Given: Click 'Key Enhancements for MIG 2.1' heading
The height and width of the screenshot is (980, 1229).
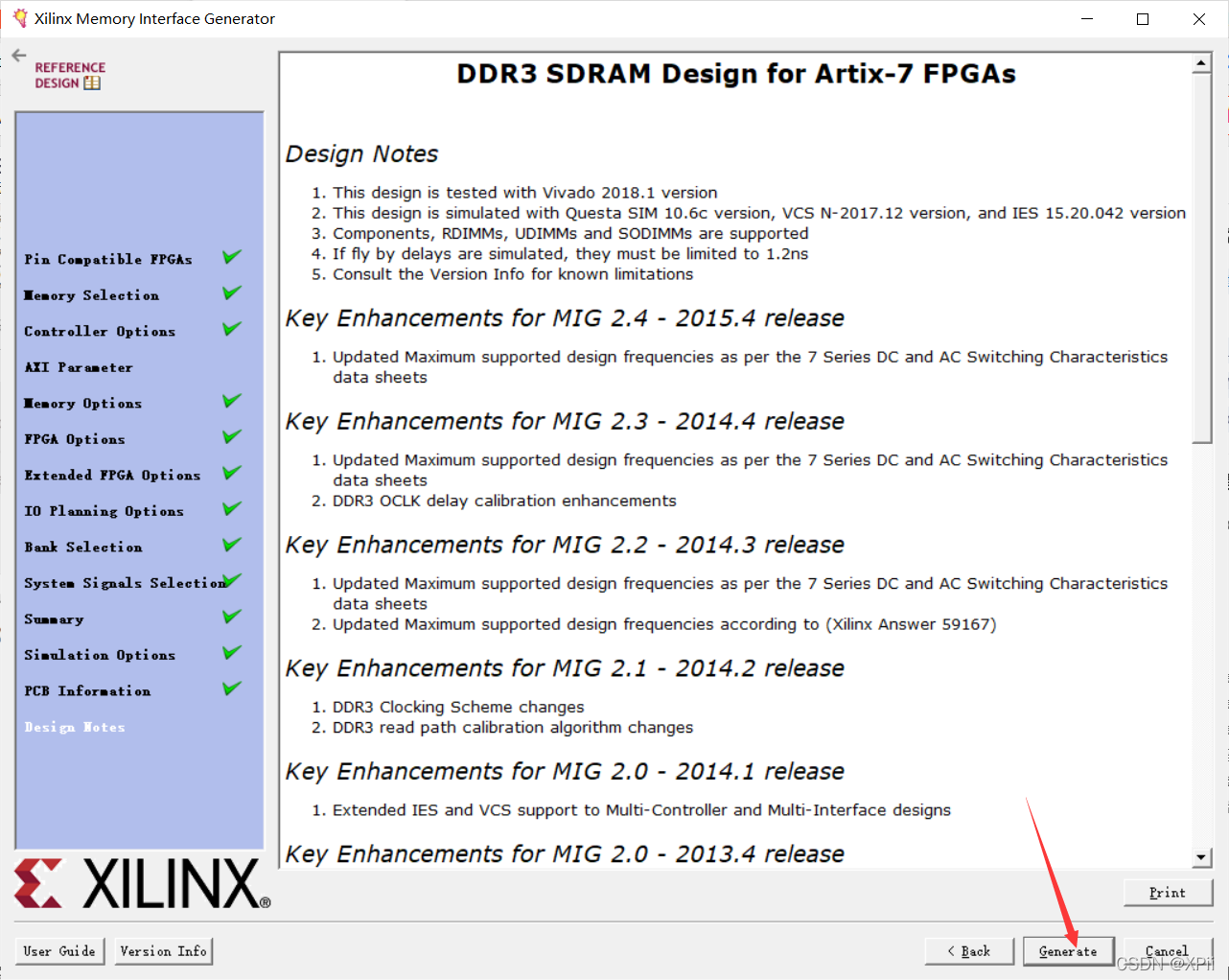Looking at the screenshot, I should coord(565,668).
